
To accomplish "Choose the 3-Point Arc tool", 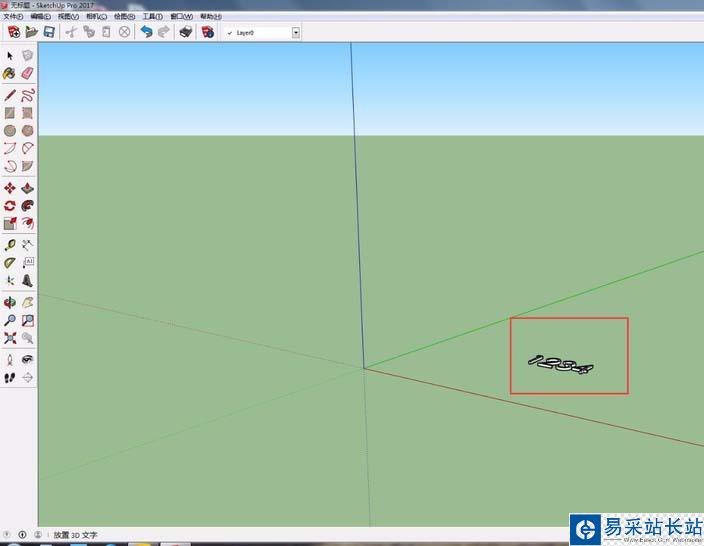I will (x=10, y=166).
